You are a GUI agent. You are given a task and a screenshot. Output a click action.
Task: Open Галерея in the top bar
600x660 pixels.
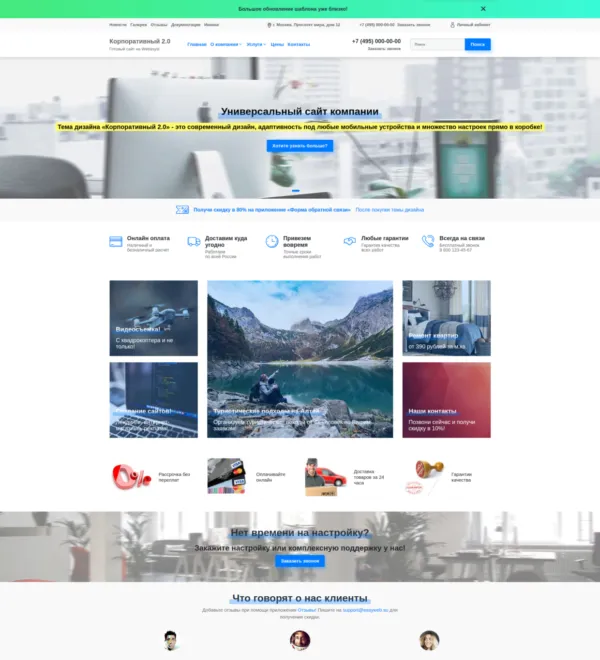point(139,25)
